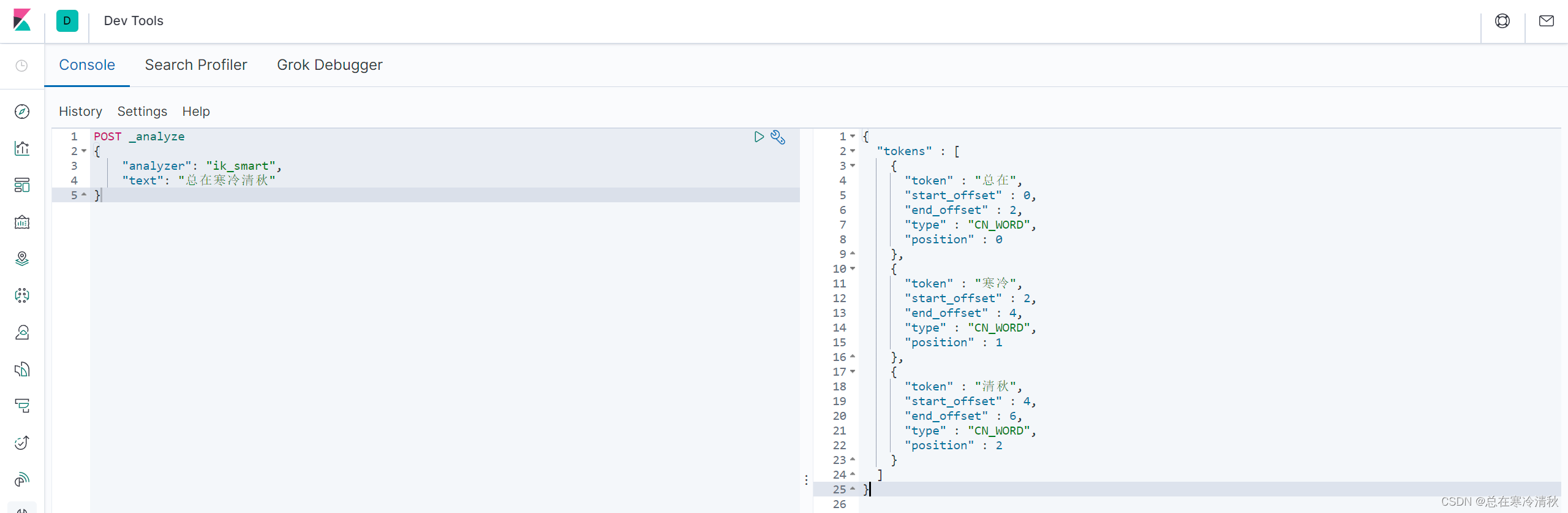
Task: Click the "analyzer": "ik_smart" line
Action: [202, 165]
